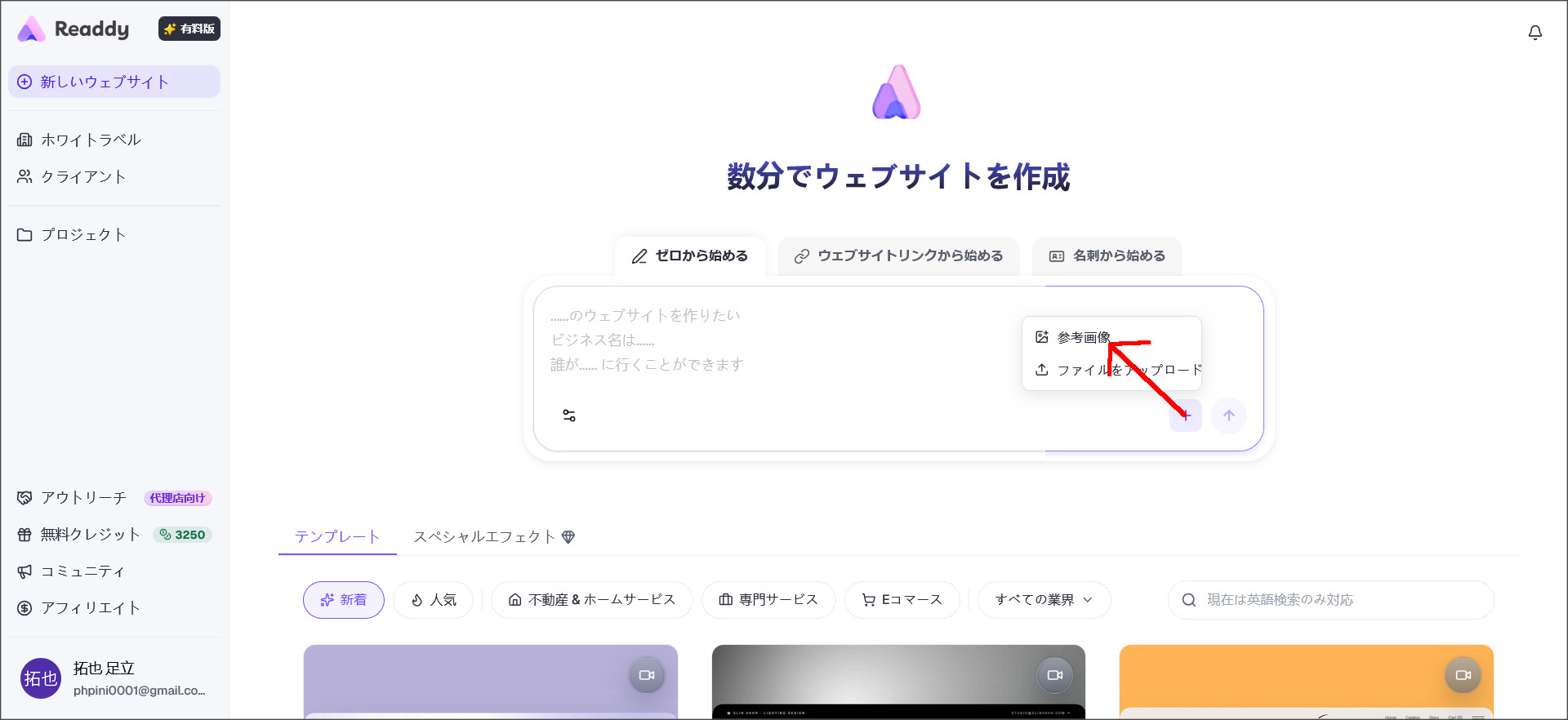The height and width of the screenshot is (720, 1568).
Task: Filter templates by 不動産 & ホームサービス
Action: coord(592,600)
